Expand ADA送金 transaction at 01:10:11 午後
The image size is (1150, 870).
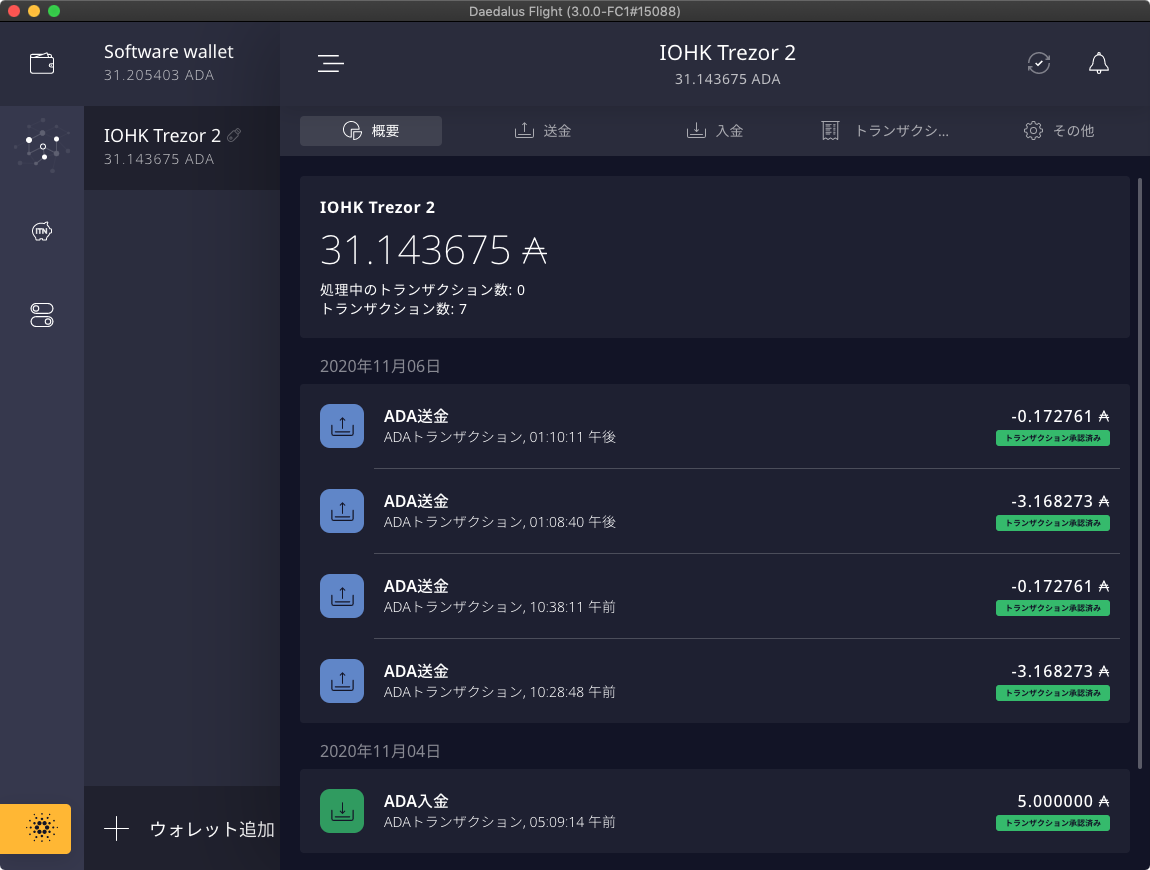tap(714, 425)
